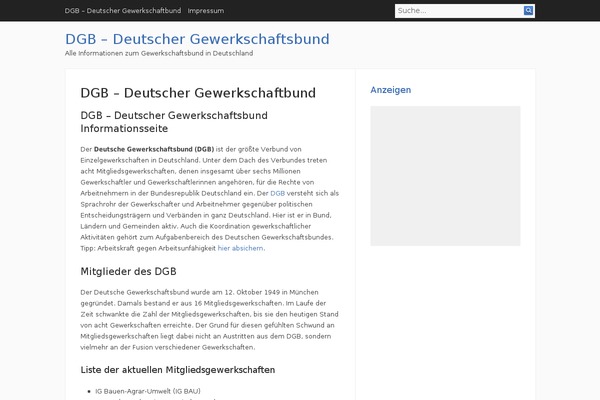
Task: Click the large blue site title link
Action: point(197,39)
